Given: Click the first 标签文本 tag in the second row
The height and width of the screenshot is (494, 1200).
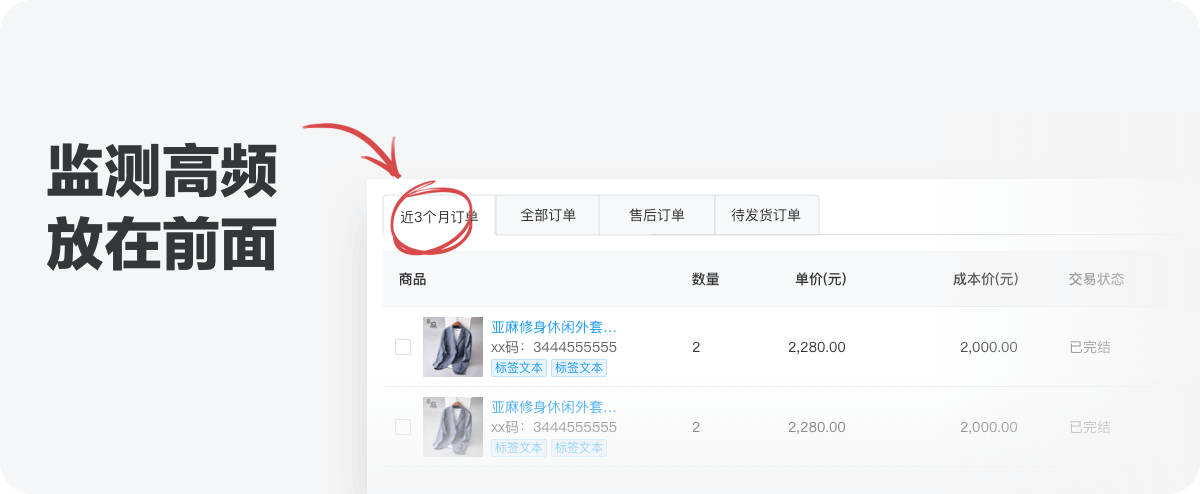Looking at the screenshot, I should [519, 447].
